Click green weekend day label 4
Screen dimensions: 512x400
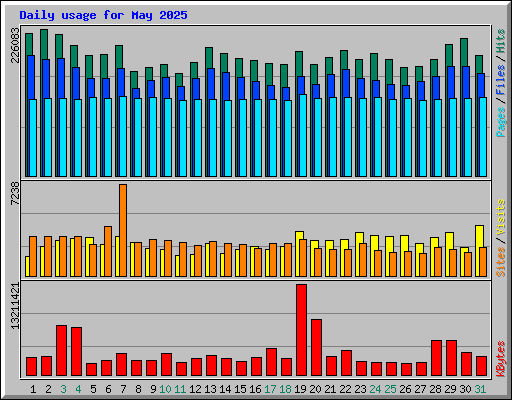click(78, 389)
